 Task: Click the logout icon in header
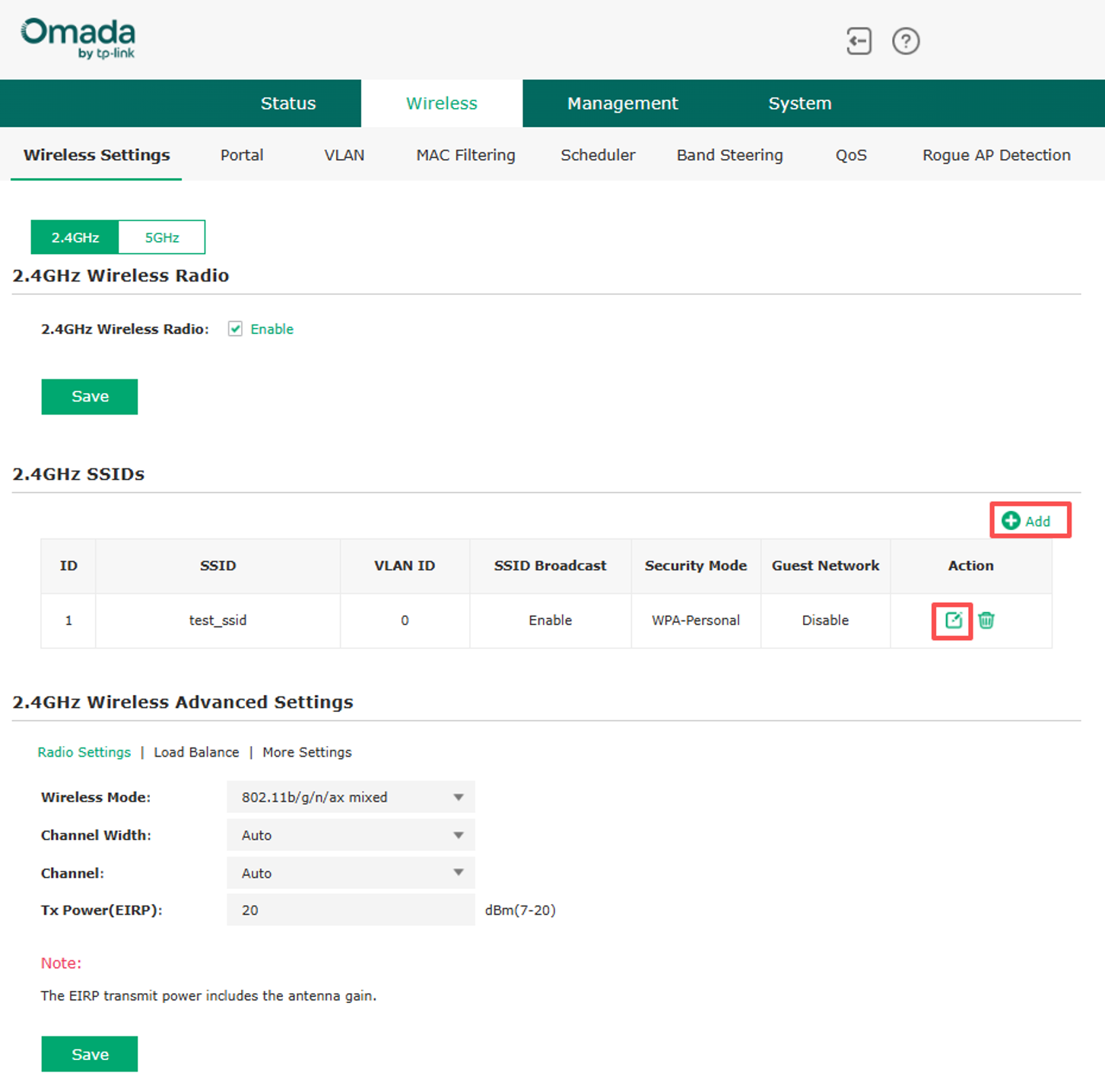[x=859, y=41]
